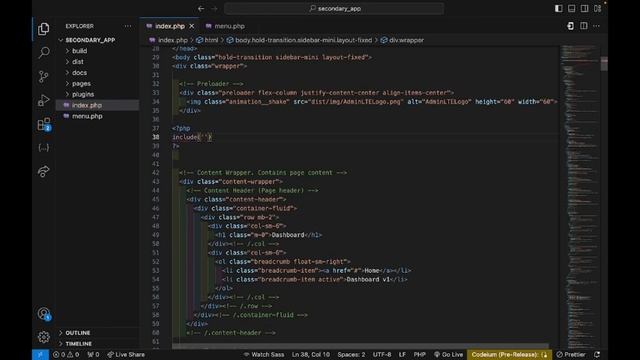The image size is (640, 360).
Task: Click the secondary_app command center search
Action: (334, 9)
